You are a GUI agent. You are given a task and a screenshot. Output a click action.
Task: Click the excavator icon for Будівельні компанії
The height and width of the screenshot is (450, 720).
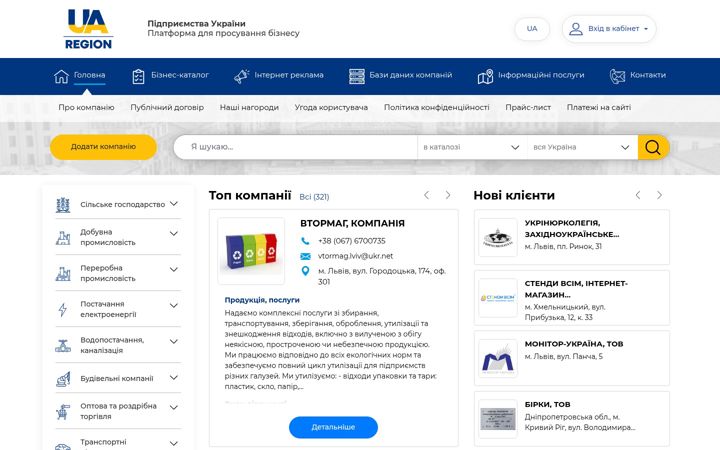tap(63, 379)
